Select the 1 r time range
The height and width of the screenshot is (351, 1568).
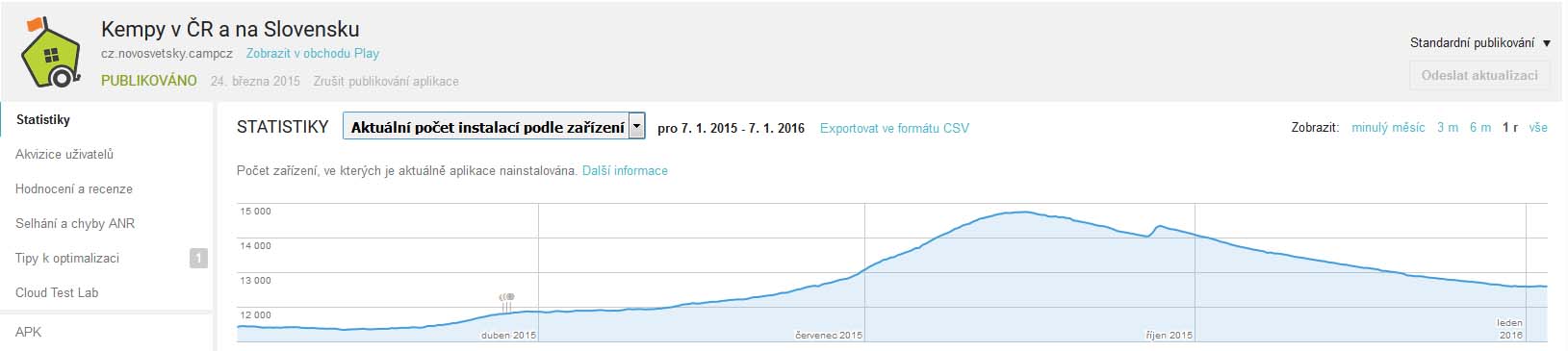pyautogui.click(x=1510, y=127)
